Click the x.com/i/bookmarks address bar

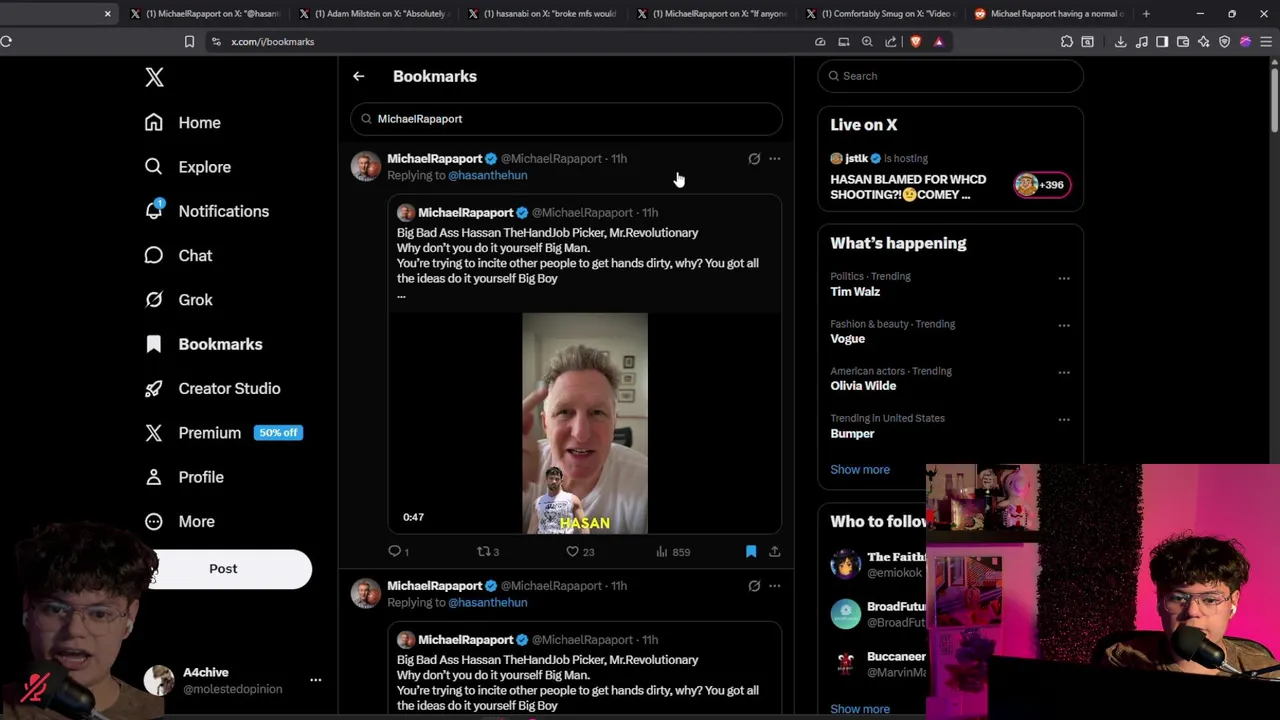[272, 42]
